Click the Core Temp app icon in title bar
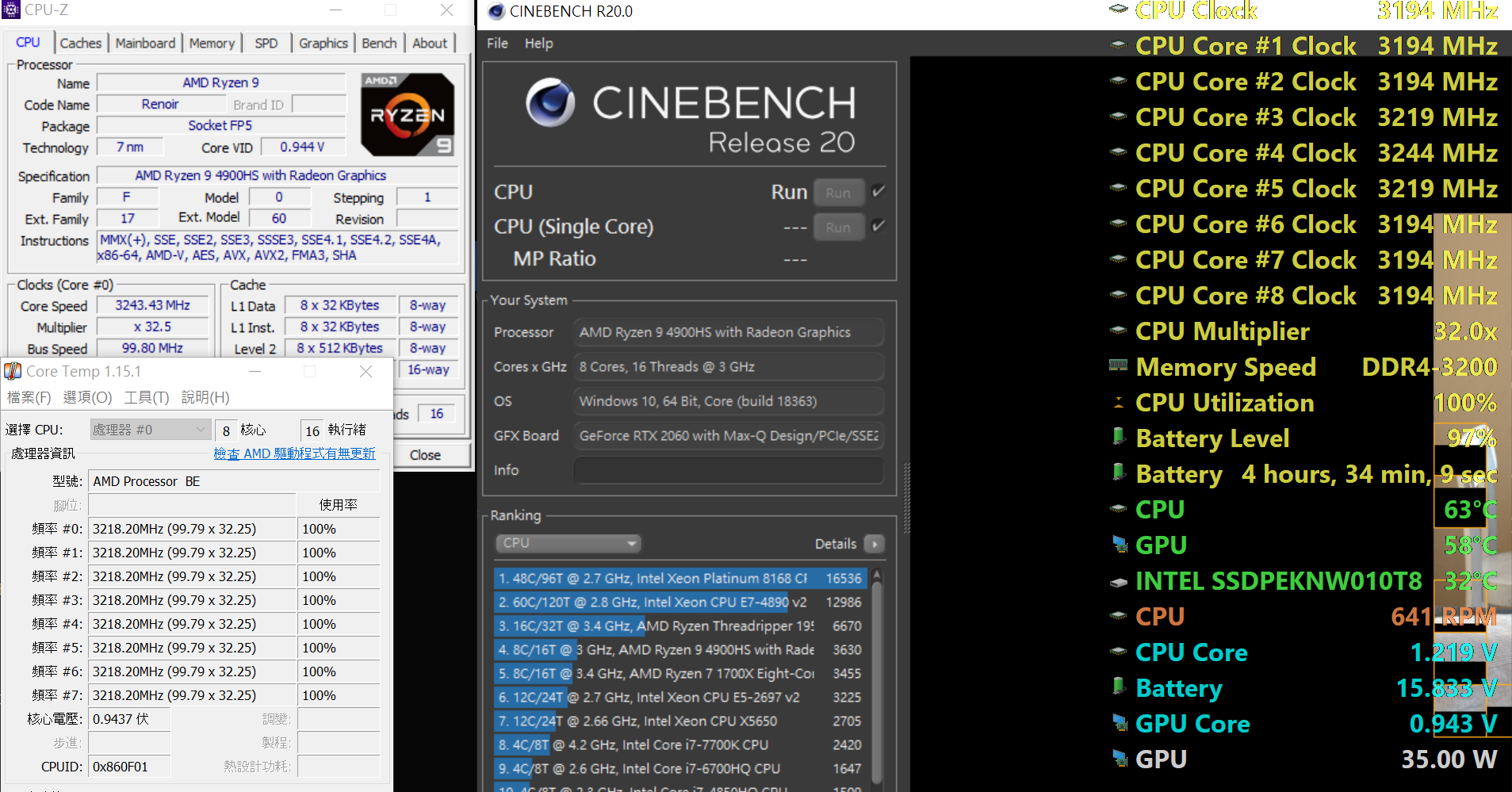This screenshot has width=1512, height=792. coord(13,371)
